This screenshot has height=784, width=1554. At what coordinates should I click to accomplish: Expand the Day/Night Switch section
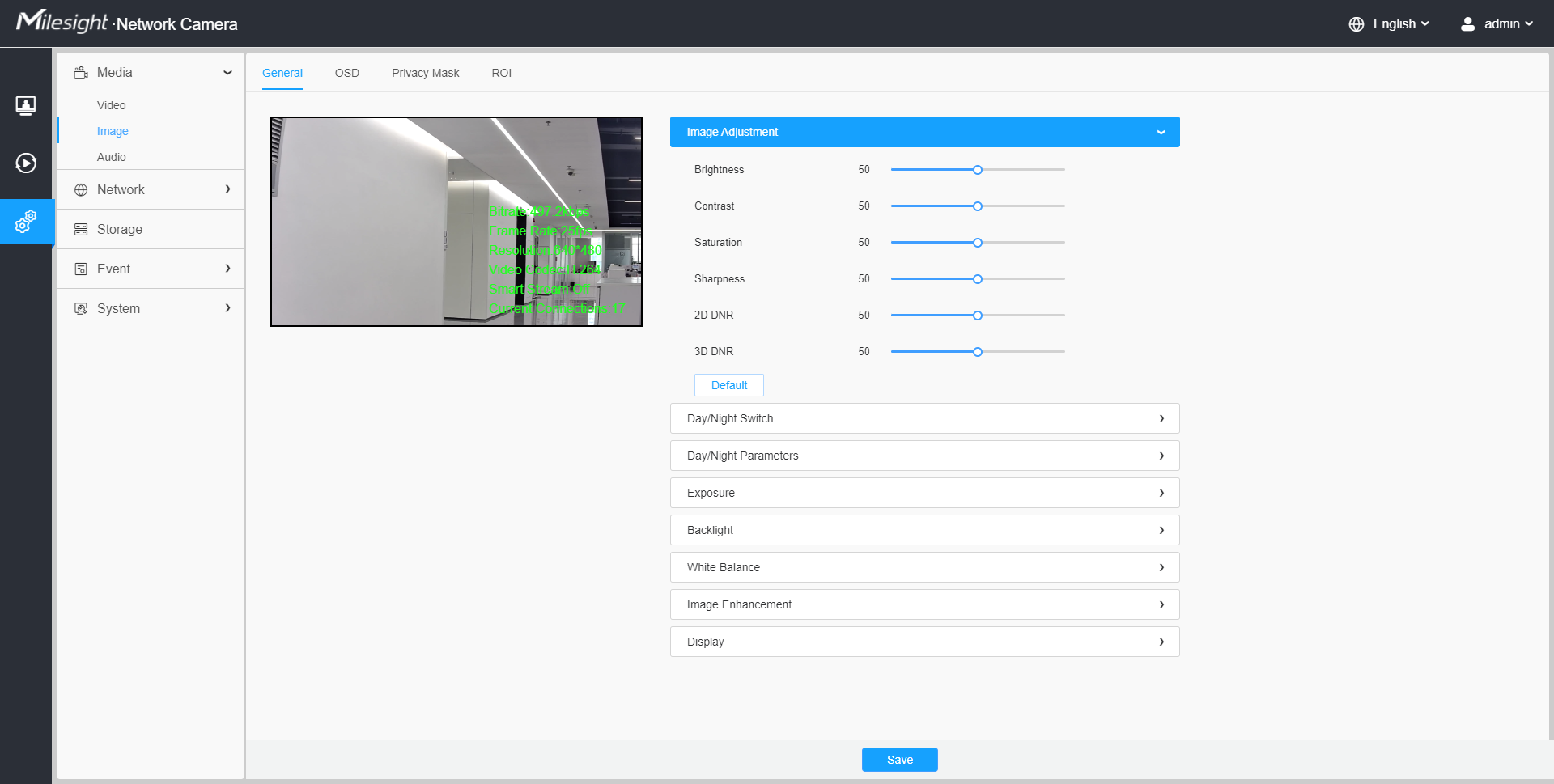click(925, 418)
